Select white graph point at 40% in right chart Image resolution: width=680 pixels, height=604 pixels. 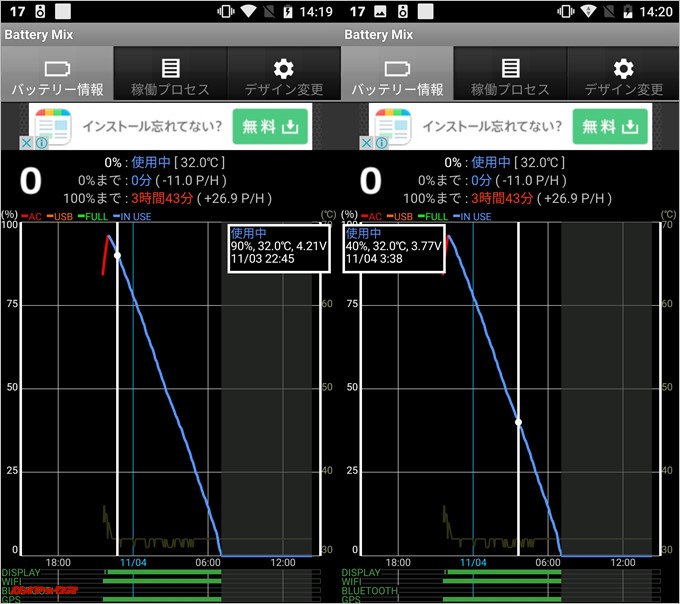tap(518, 422)
